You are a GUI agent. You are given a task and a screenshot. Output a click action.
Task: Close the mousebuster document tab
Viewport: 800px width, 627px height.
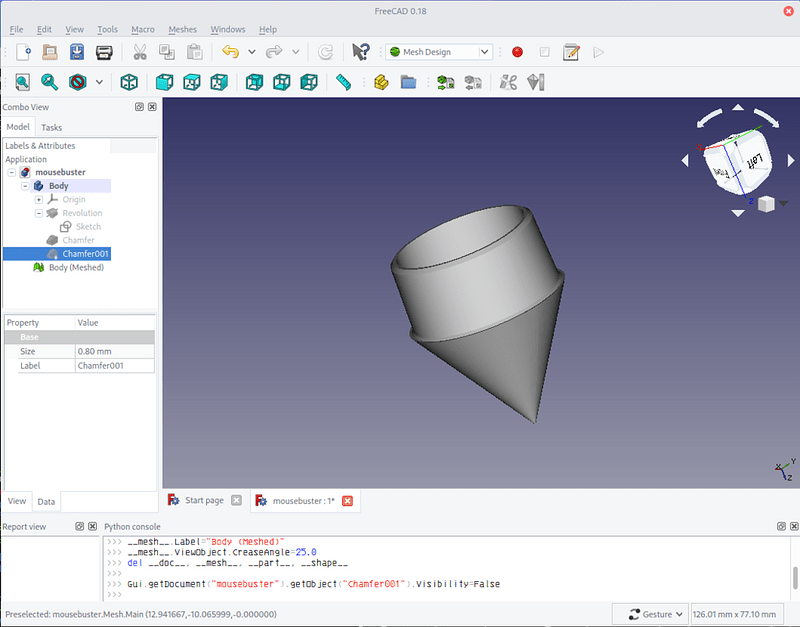coord(347,501)
